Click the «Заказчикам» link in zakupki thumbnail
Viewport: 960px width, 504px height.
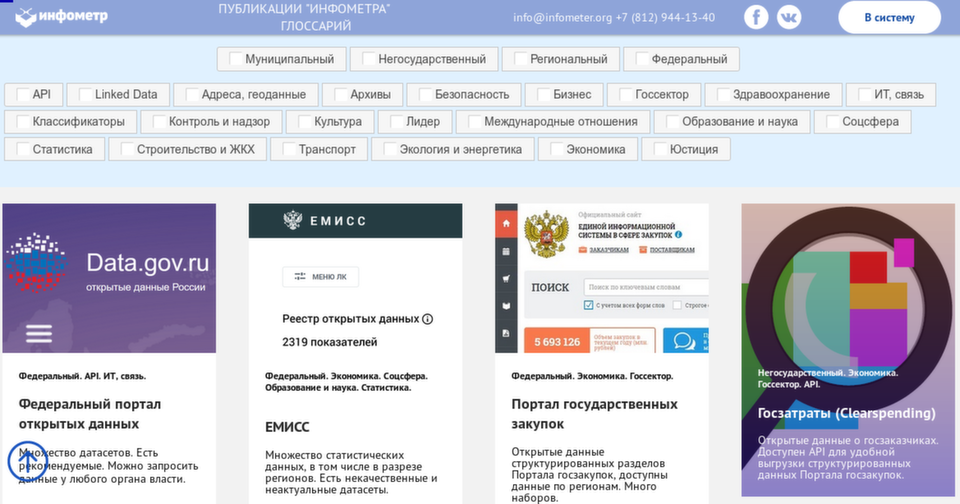point(604,250)
